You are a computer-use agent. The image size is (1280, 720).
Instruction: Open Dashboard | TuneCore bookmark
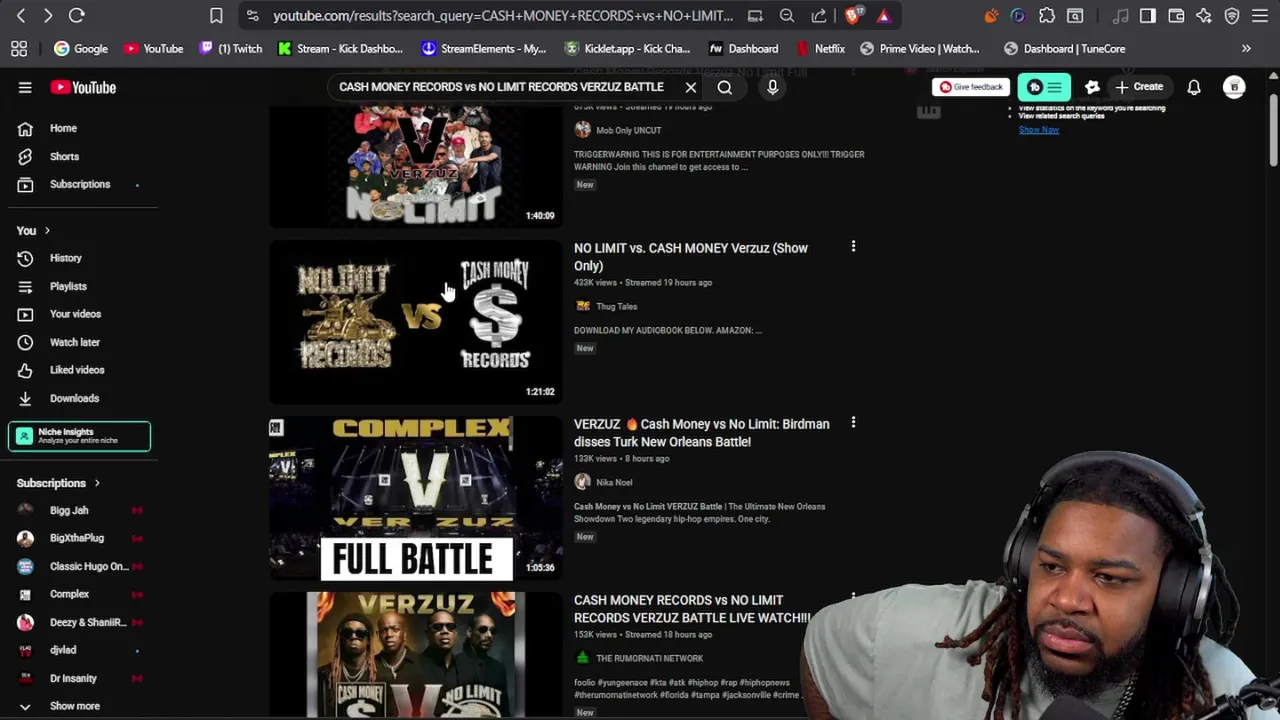(x=1064, y=48)
